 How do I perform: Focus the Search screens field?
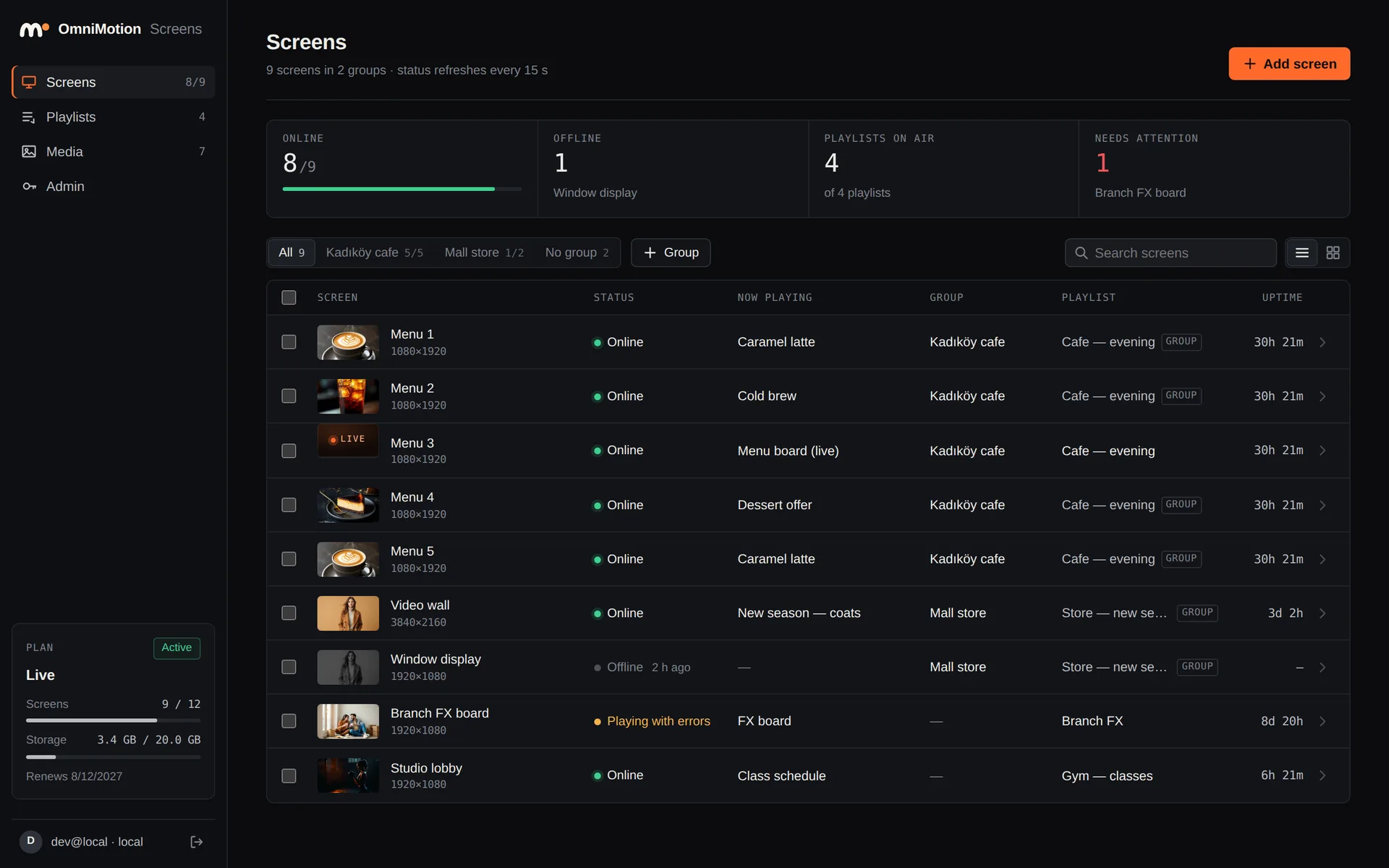[x=1171, y=253]
